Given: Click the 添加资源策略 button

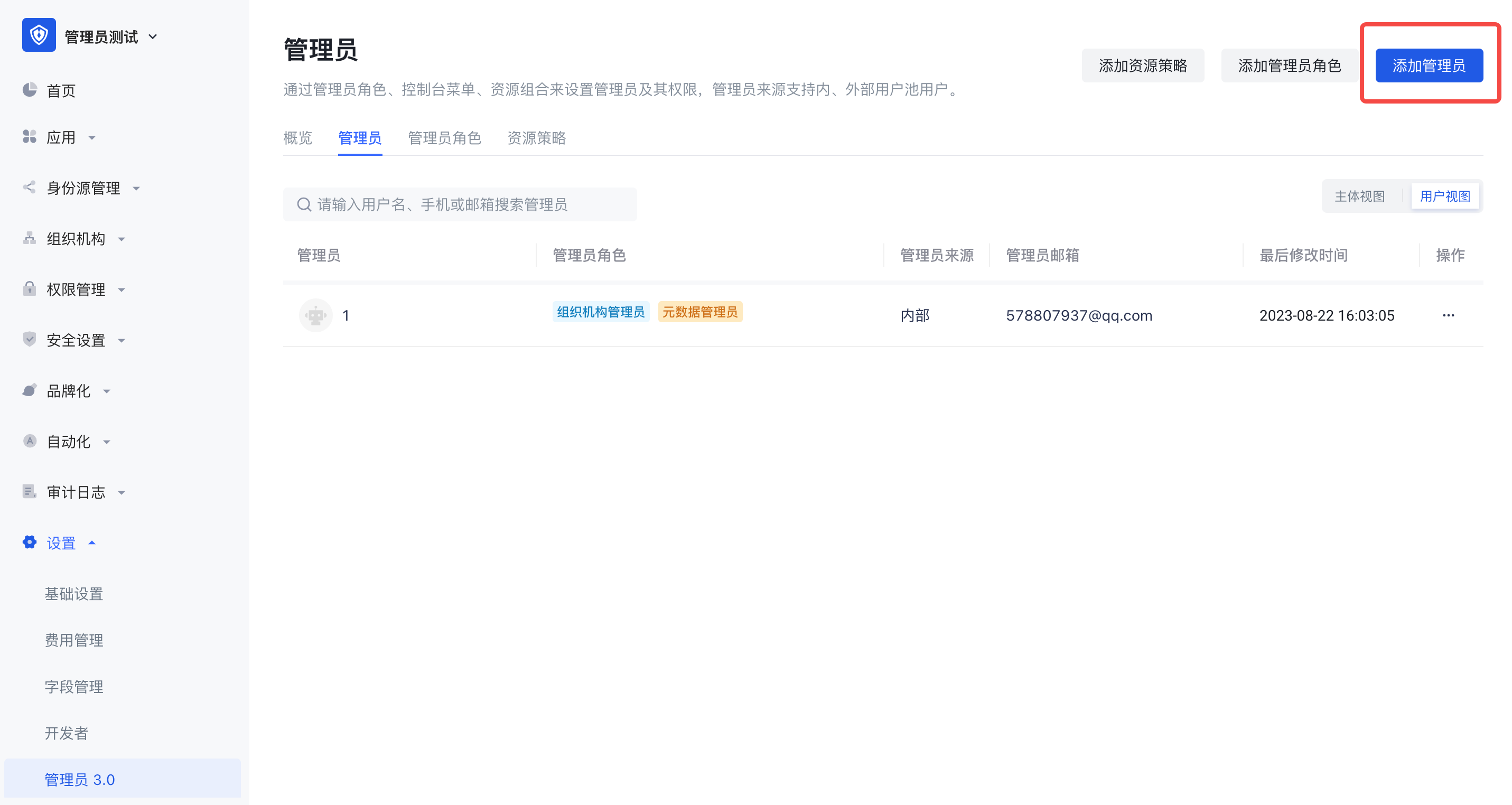Looking at the screenshot, I should (1142, 65).
